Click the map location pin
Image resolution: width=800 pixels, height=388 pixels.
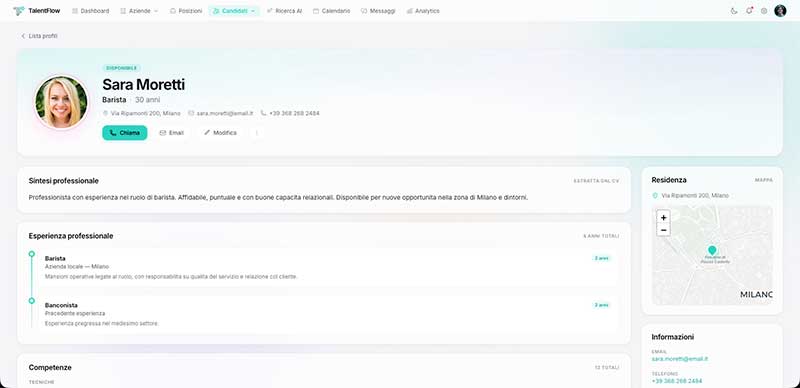[712, 250]
